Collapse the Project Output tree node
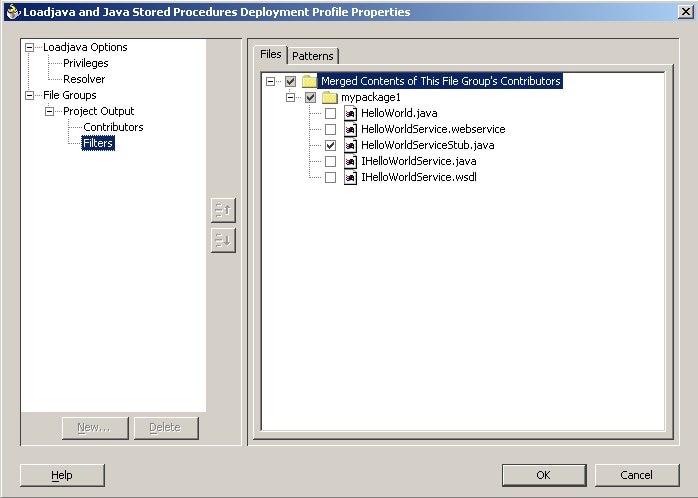 49,111
